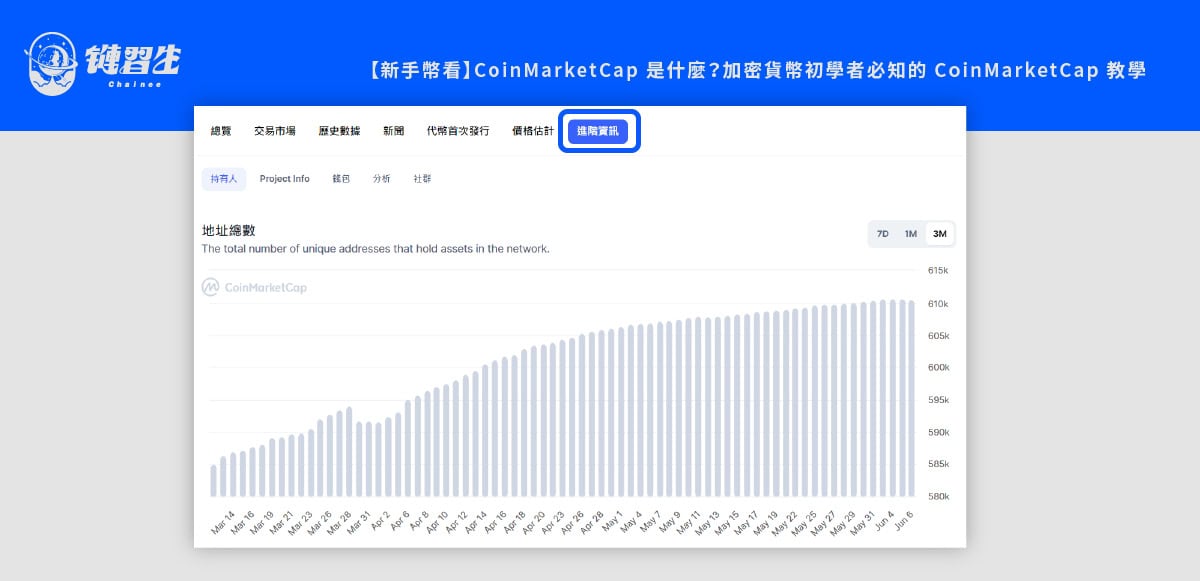Select the 3M chart range
Viewport: 1200px width, 581px height.
pos(939,234)
